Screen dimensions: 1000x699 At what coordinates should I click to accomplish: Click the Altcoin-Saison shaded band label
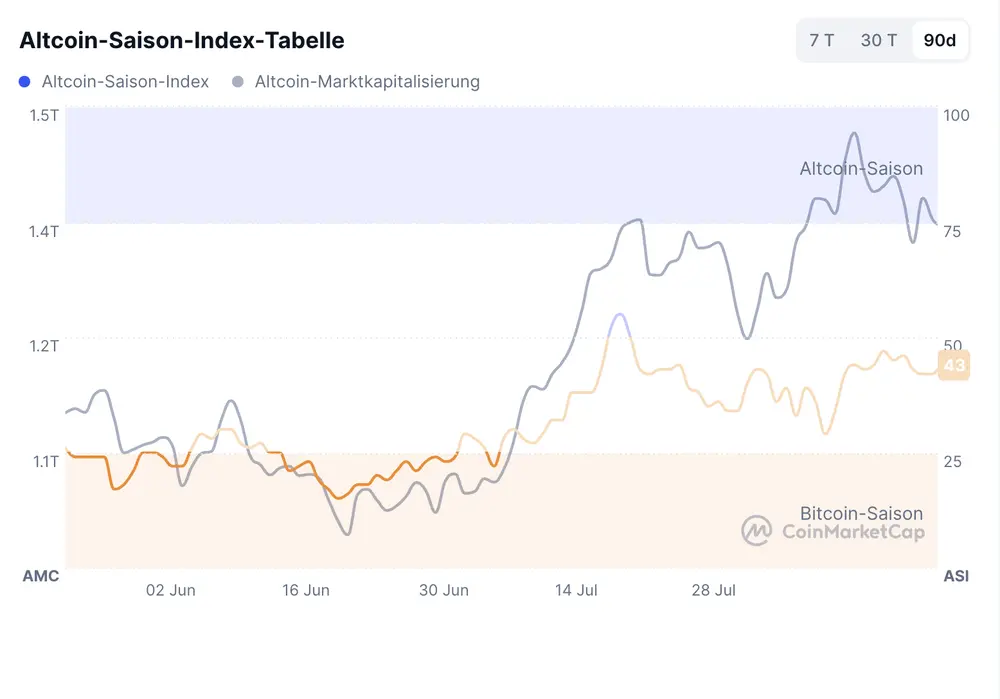(x=861, y=169)
